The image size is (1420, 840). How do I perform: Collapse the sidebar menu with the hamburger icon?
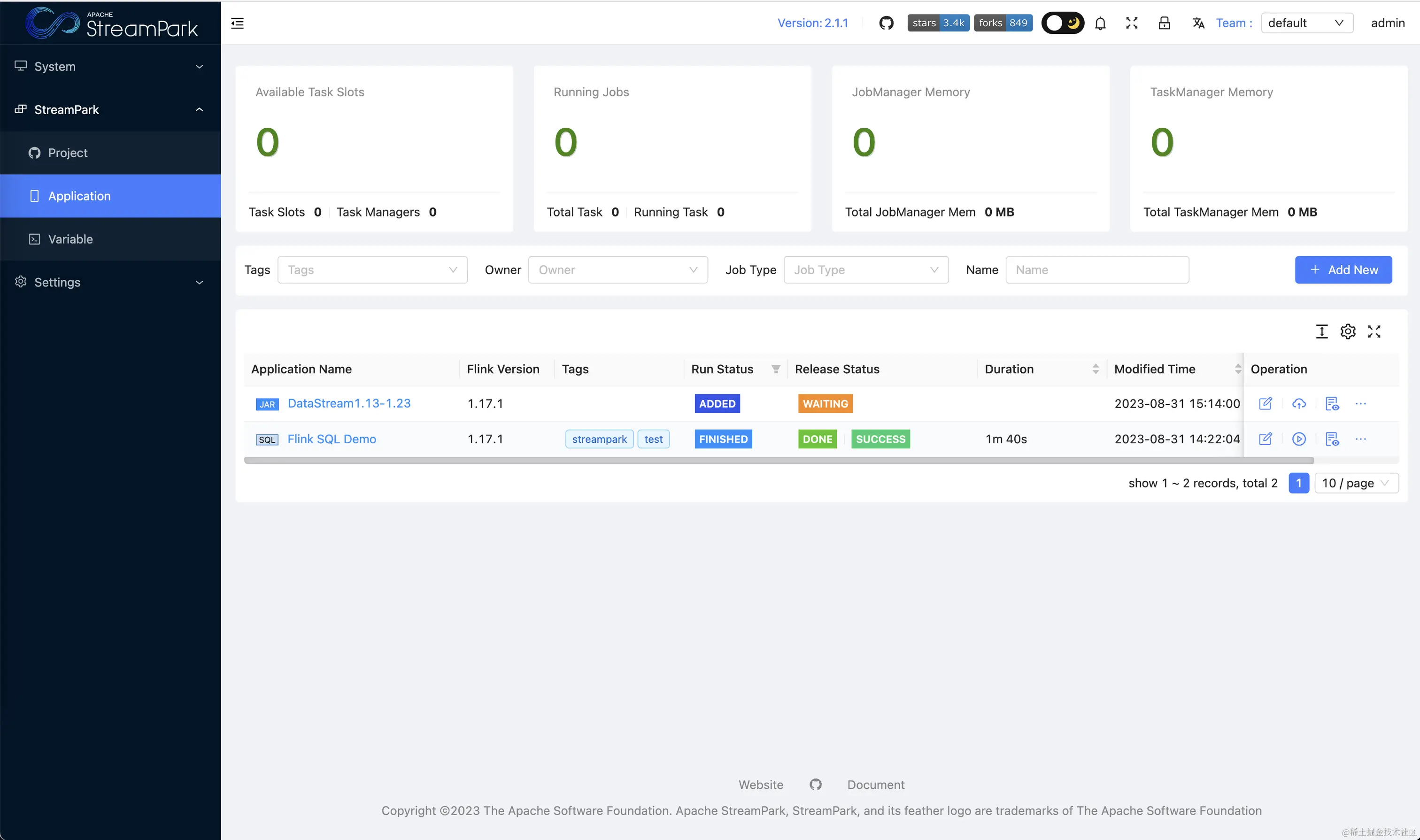(237, 23)
